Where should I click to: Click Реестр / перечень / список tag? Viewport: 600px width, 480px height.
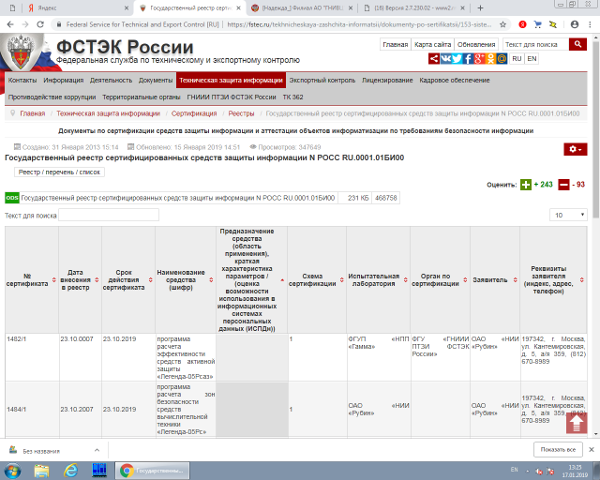[59, 172]
